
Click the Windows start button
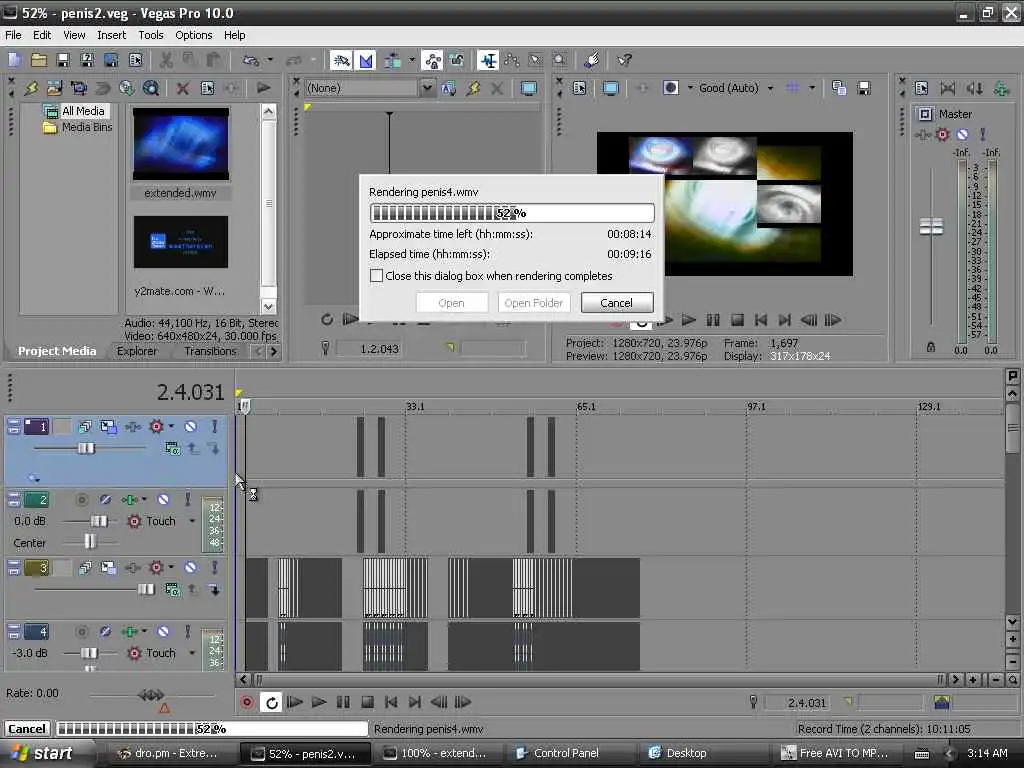42,754
